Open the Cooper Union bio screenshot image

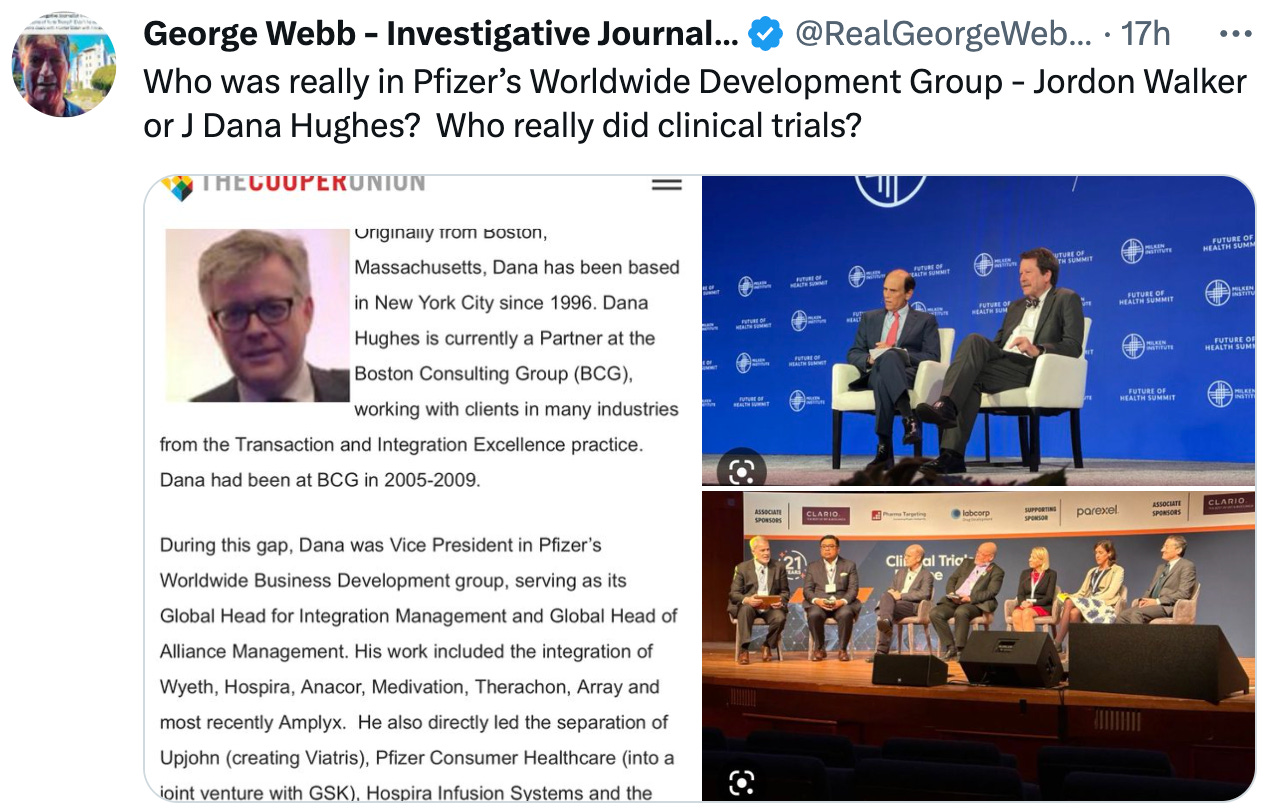[x=421, y=488]
